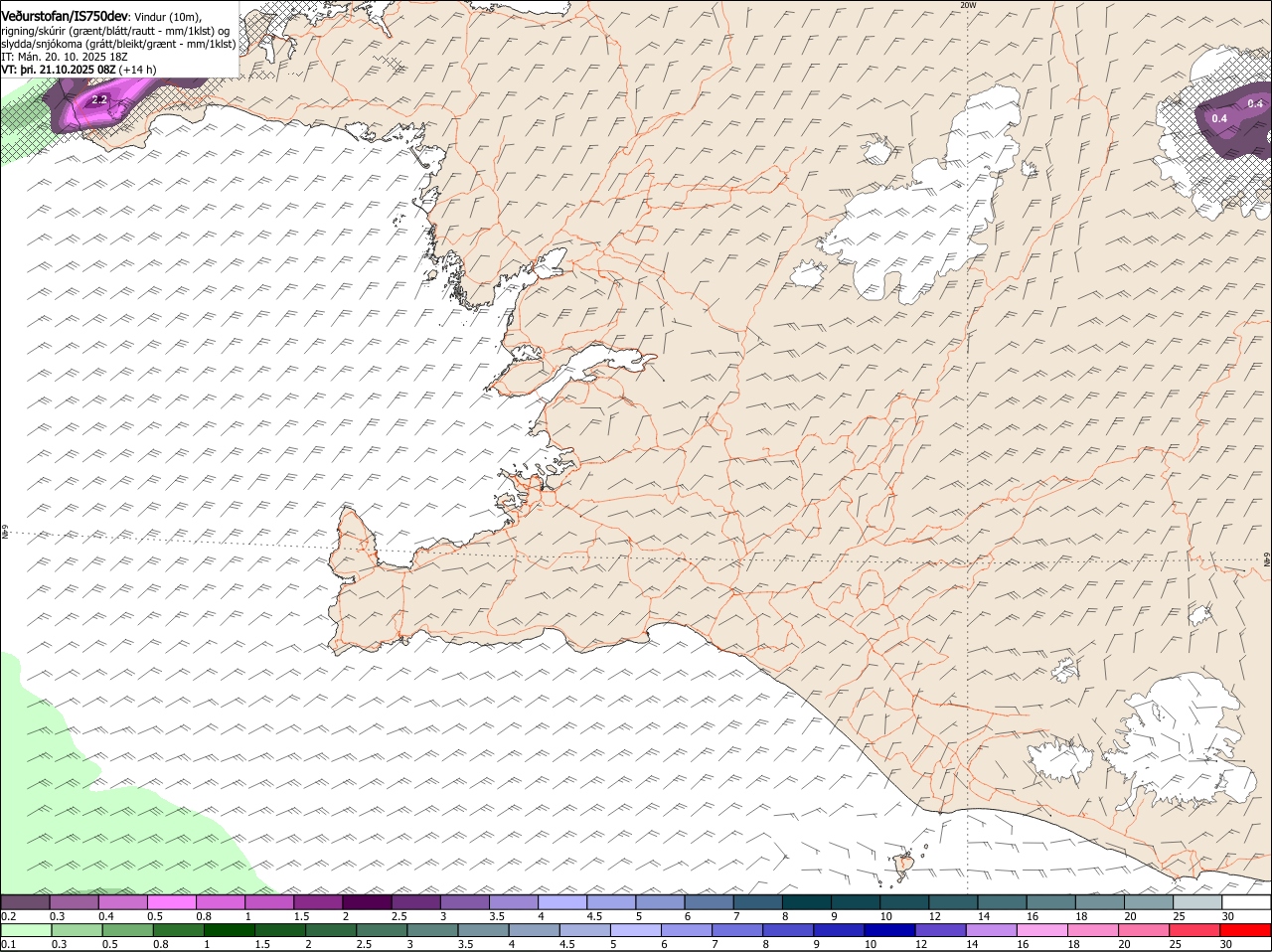Click the purple rain swatch labeled 12
Image resolution: width=1272 pixels, height=952 pixels.
pos(941,930)
